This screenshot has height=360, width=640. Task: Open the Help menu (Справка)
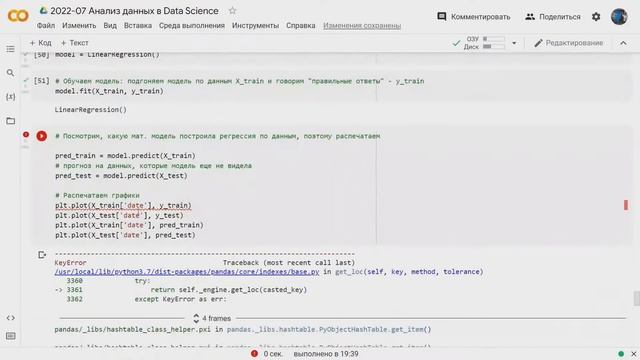[x=300, y=25]
